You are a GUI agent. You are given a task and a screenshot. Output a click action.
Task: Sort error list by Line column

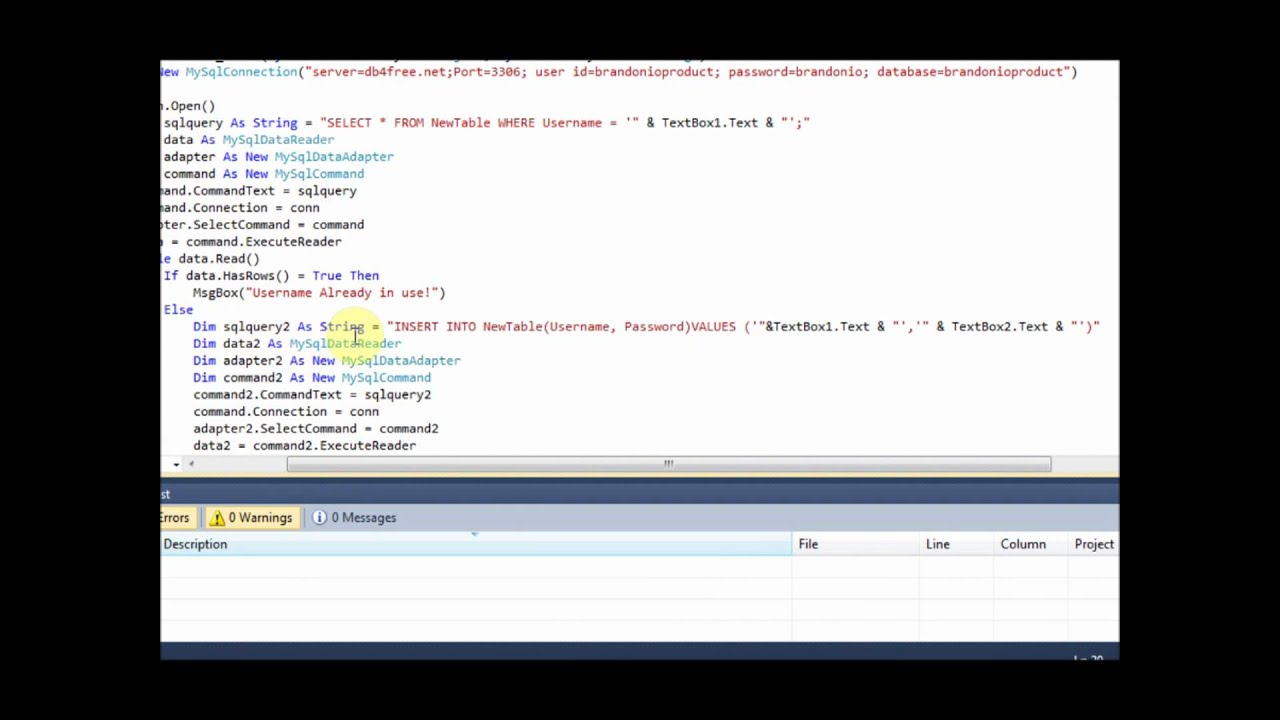tap(956, 544)
